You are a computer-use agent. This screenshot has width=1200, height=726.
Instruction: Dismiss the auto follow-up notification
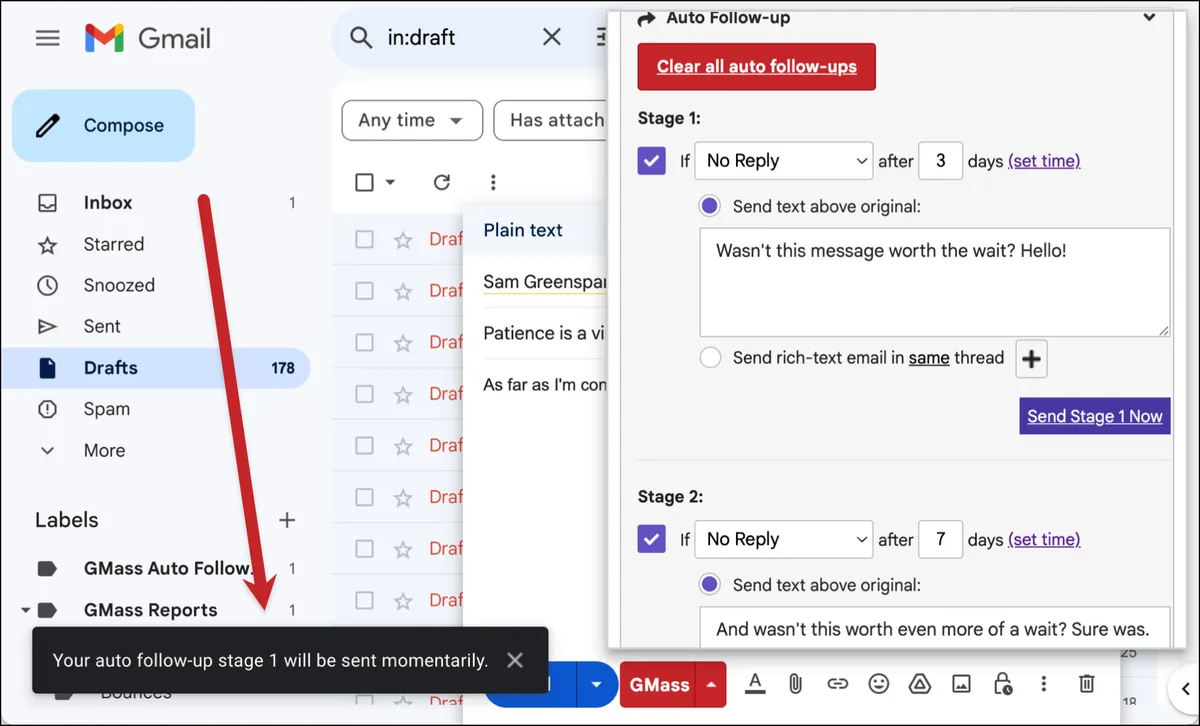point(515,660)
